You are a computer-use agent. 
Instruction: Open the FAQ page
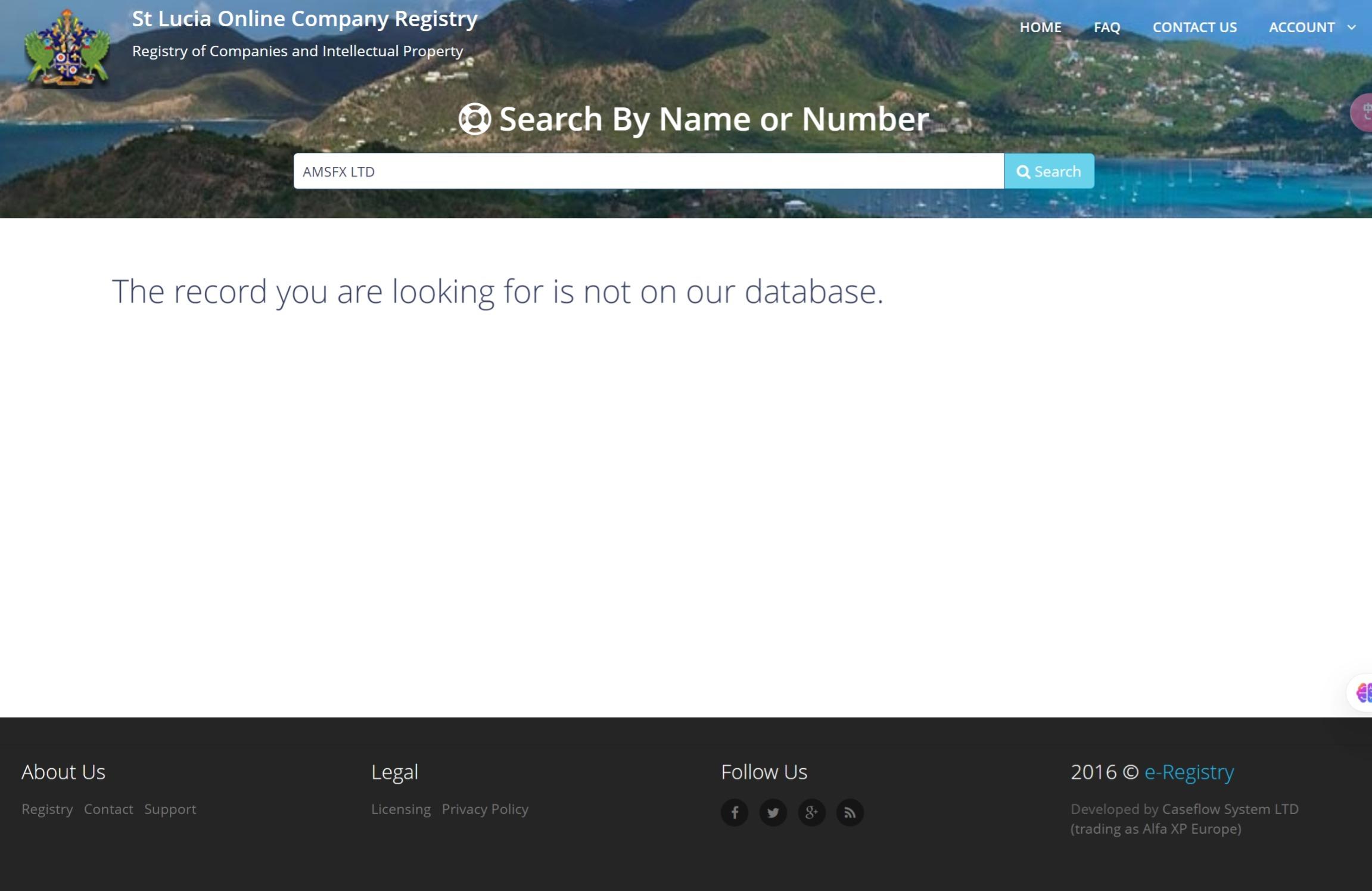pyautogui.click(x=1107, y=27)
